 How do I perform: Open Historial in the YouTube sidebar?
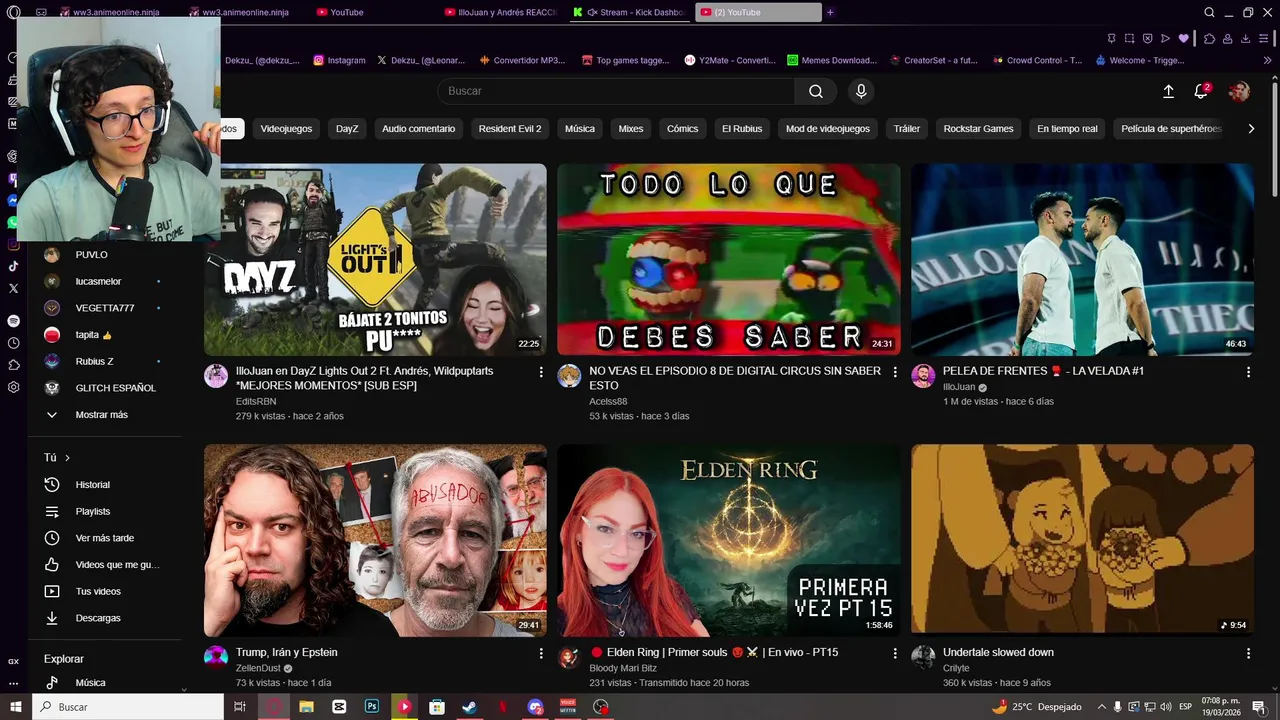pos(92,484)
